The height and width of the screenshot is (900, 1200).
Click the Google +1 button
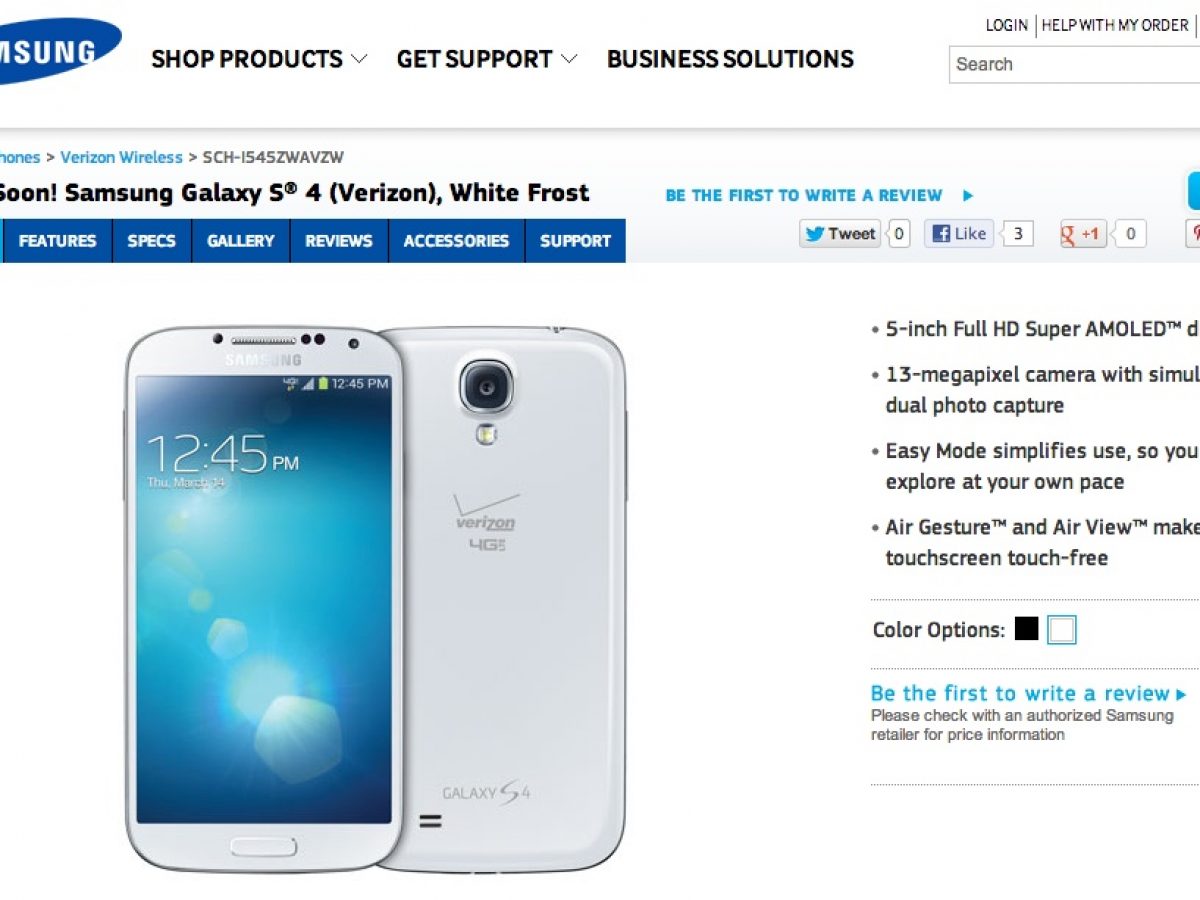[x=1083, y=234]
